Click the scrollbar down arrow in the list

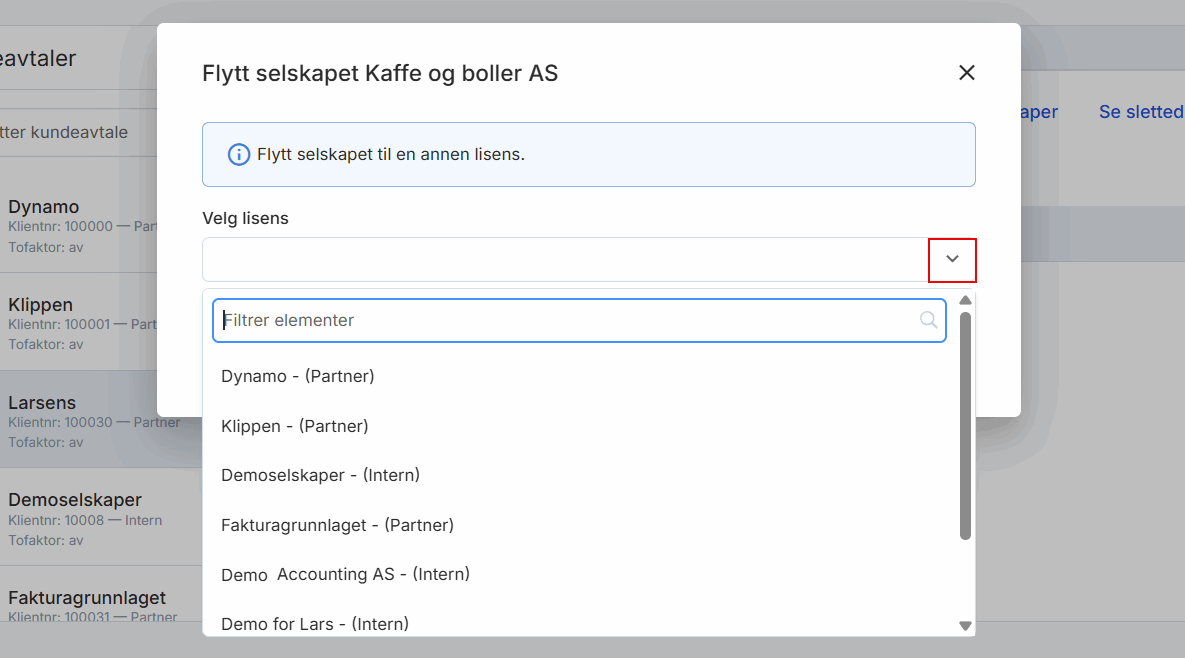pyautogui.click(x=964, y=624)
